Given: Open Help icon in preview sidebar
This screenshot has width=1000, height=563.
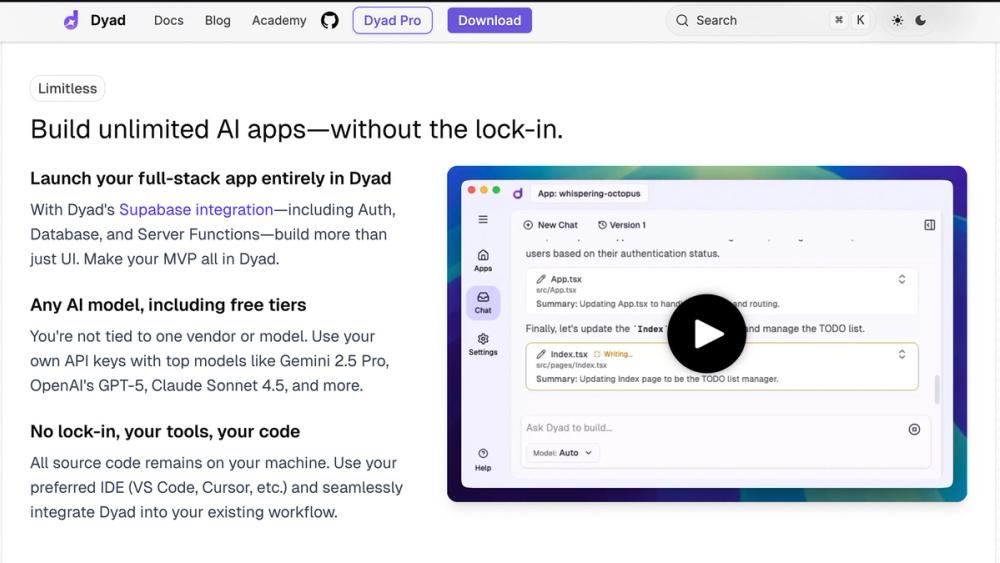Looking at the screenshot, I should point(483,453).
